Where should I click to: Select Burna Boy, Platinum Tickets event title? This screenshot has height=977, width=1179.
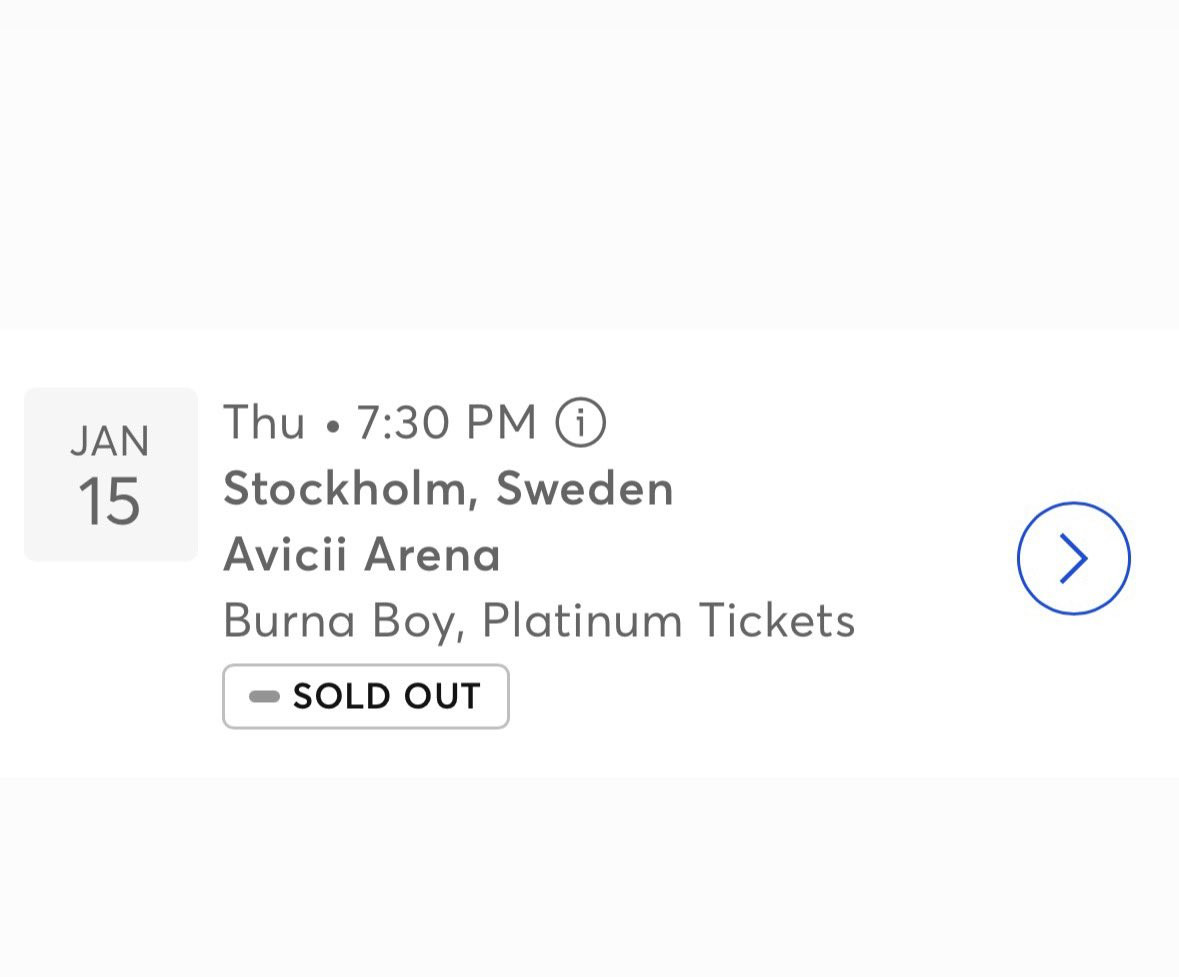[539, 620]
